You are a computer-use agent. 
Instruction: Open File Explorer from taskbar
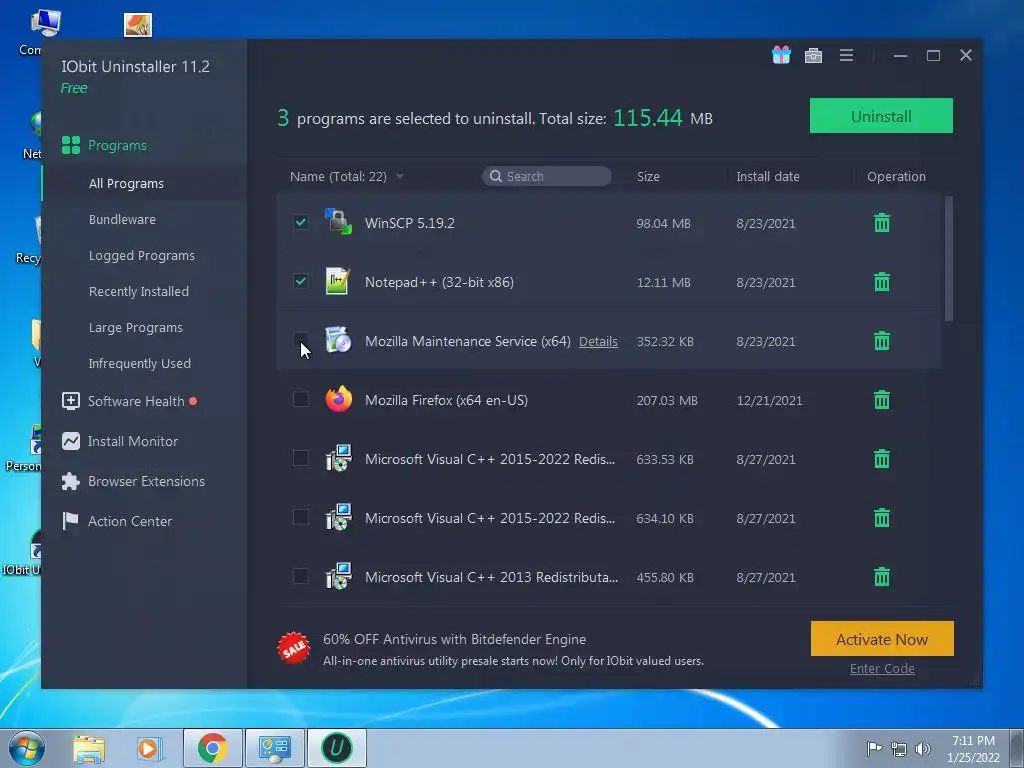coord(89,748)
